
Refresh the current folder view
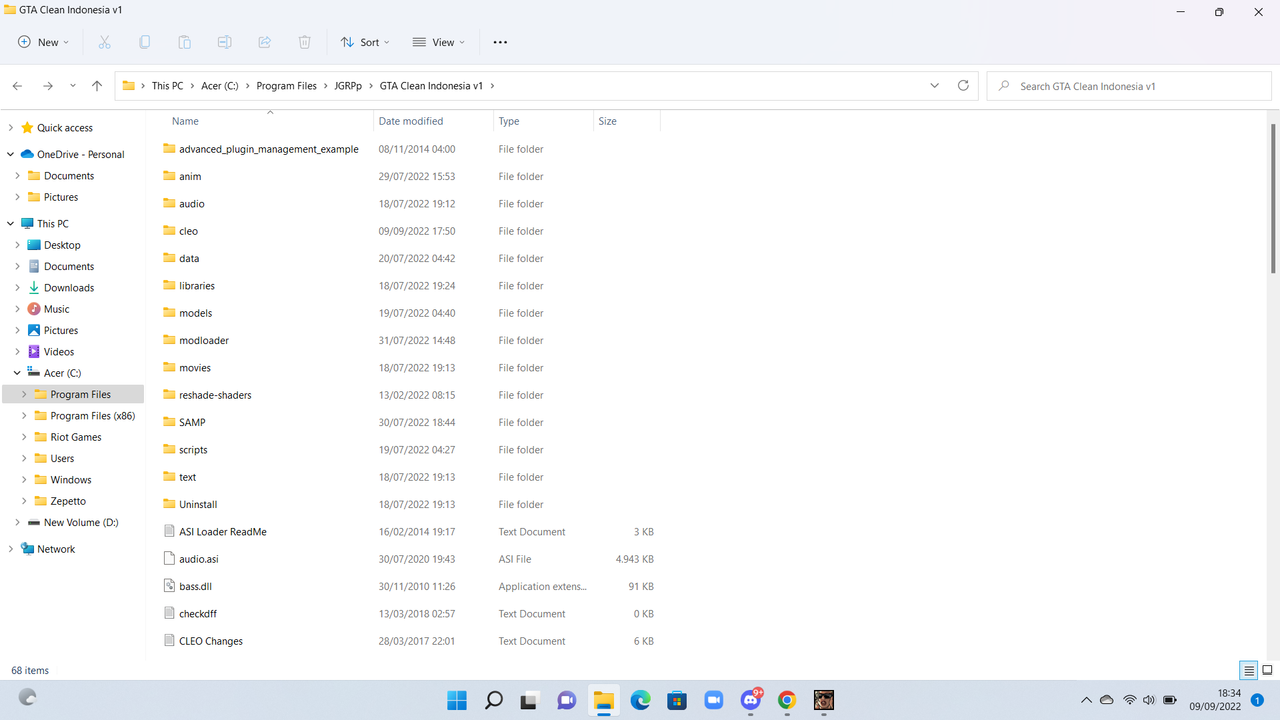click(963, 86)
